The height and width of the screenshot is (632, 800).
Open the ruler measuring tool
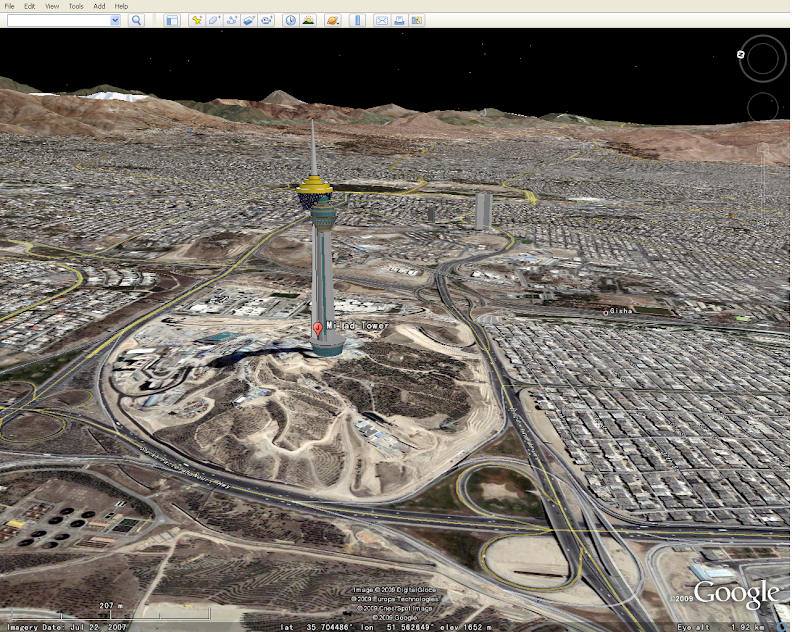click(x=357, y=20)
